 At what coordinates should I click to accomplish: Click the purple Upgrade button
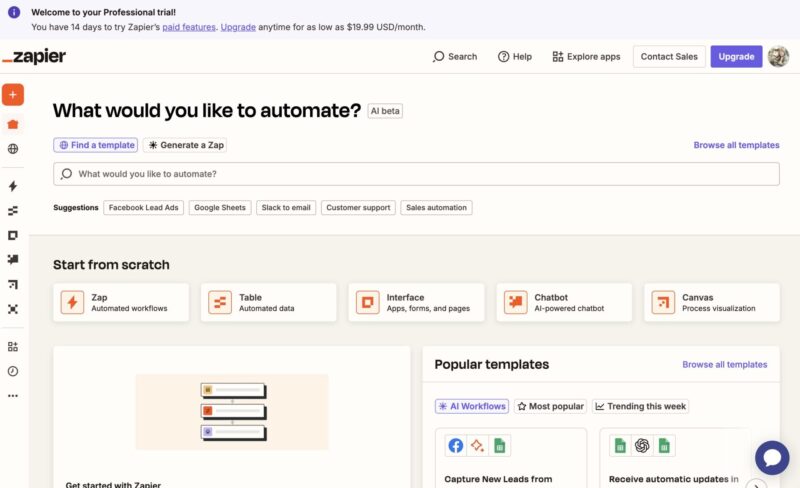[x=736, y=57]
